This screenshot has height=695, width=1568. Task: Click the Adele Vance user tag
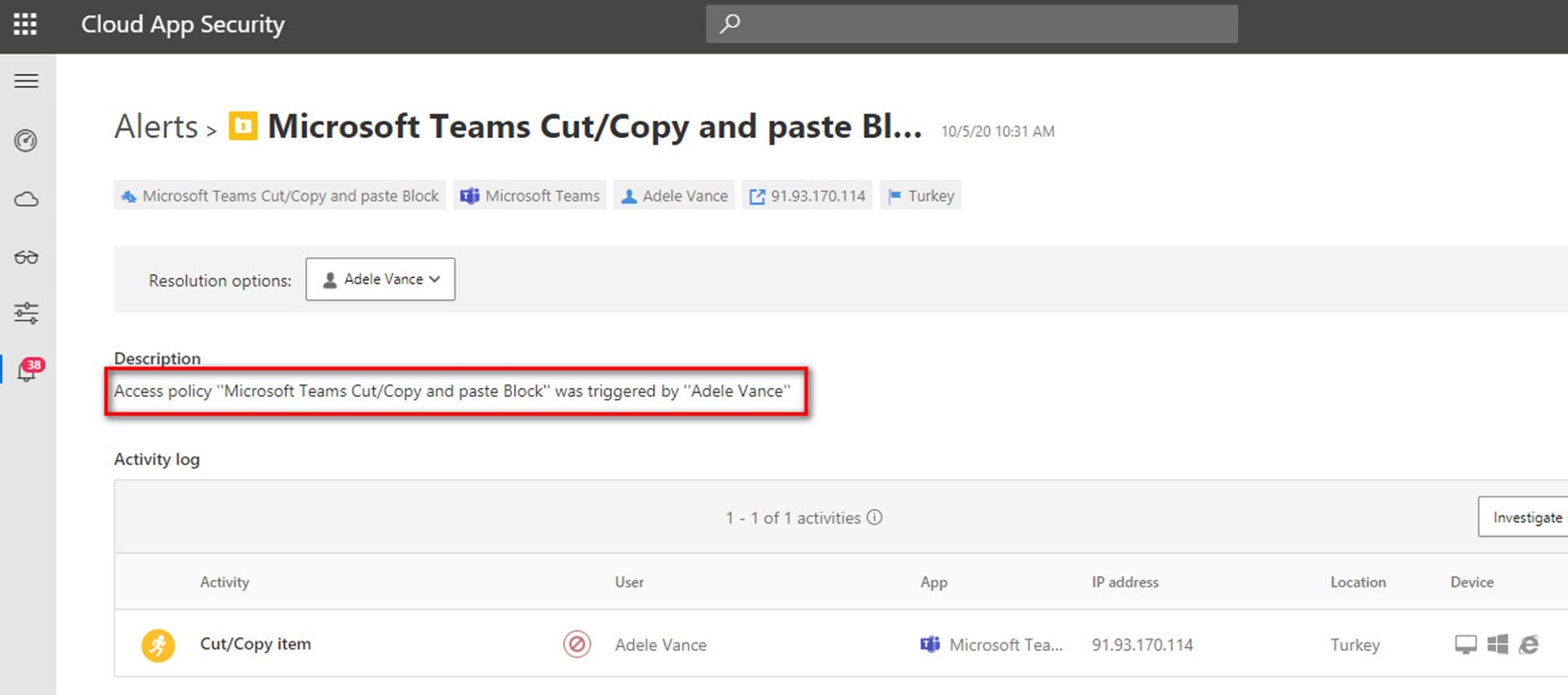pos(674,196)
